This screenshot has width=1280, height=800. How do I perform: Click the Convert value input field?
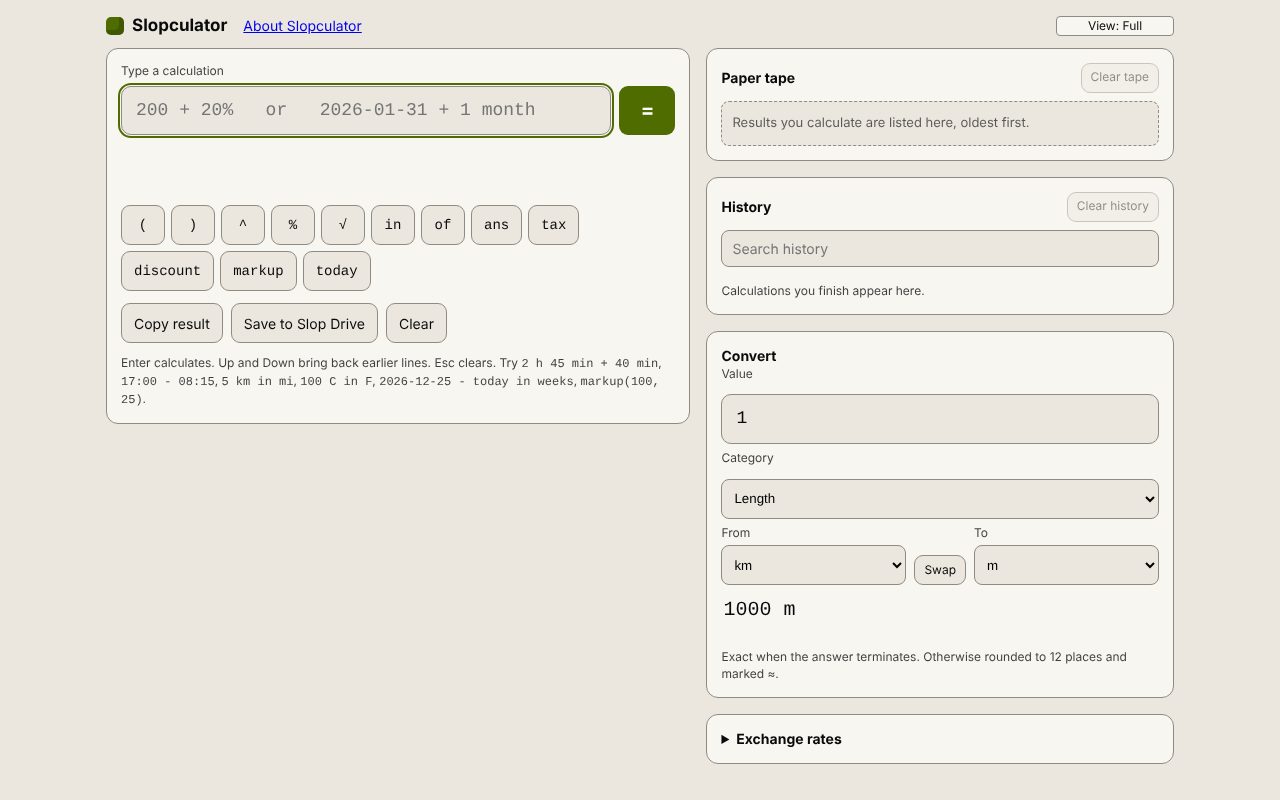[x=940, y=419]
